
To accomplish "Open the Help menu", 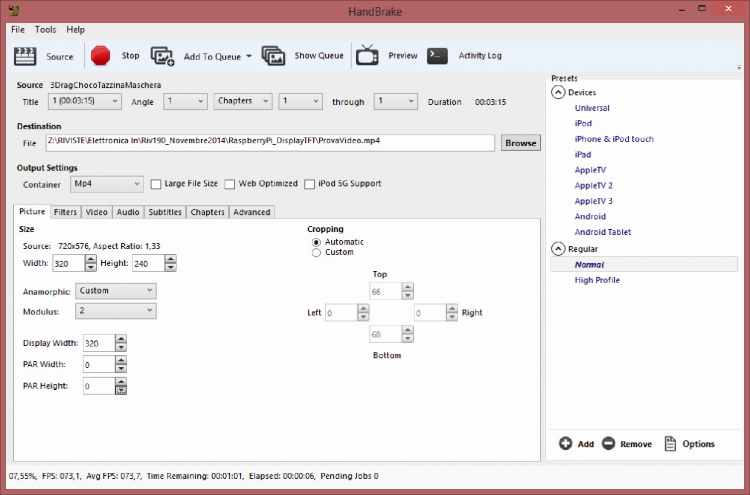I will coord(76,30).
